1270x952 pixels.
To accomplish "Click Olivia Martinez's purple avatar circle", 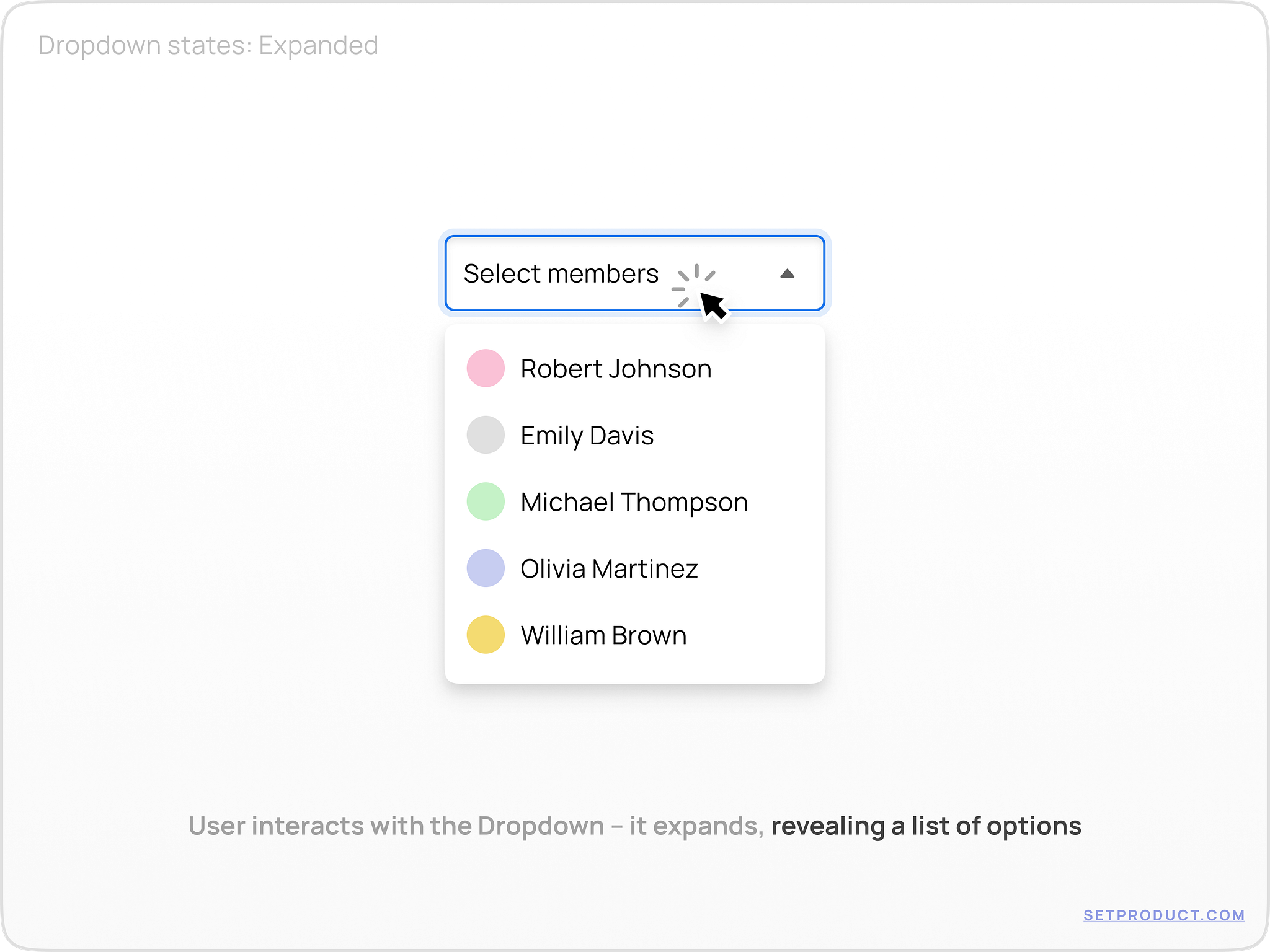I will tap(486, 568).
